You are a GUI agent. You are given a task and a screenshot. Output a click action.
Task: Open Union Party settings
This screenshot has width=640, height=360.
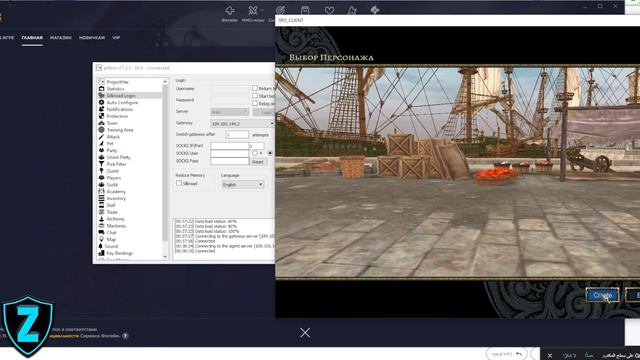[x=118, y=157]
